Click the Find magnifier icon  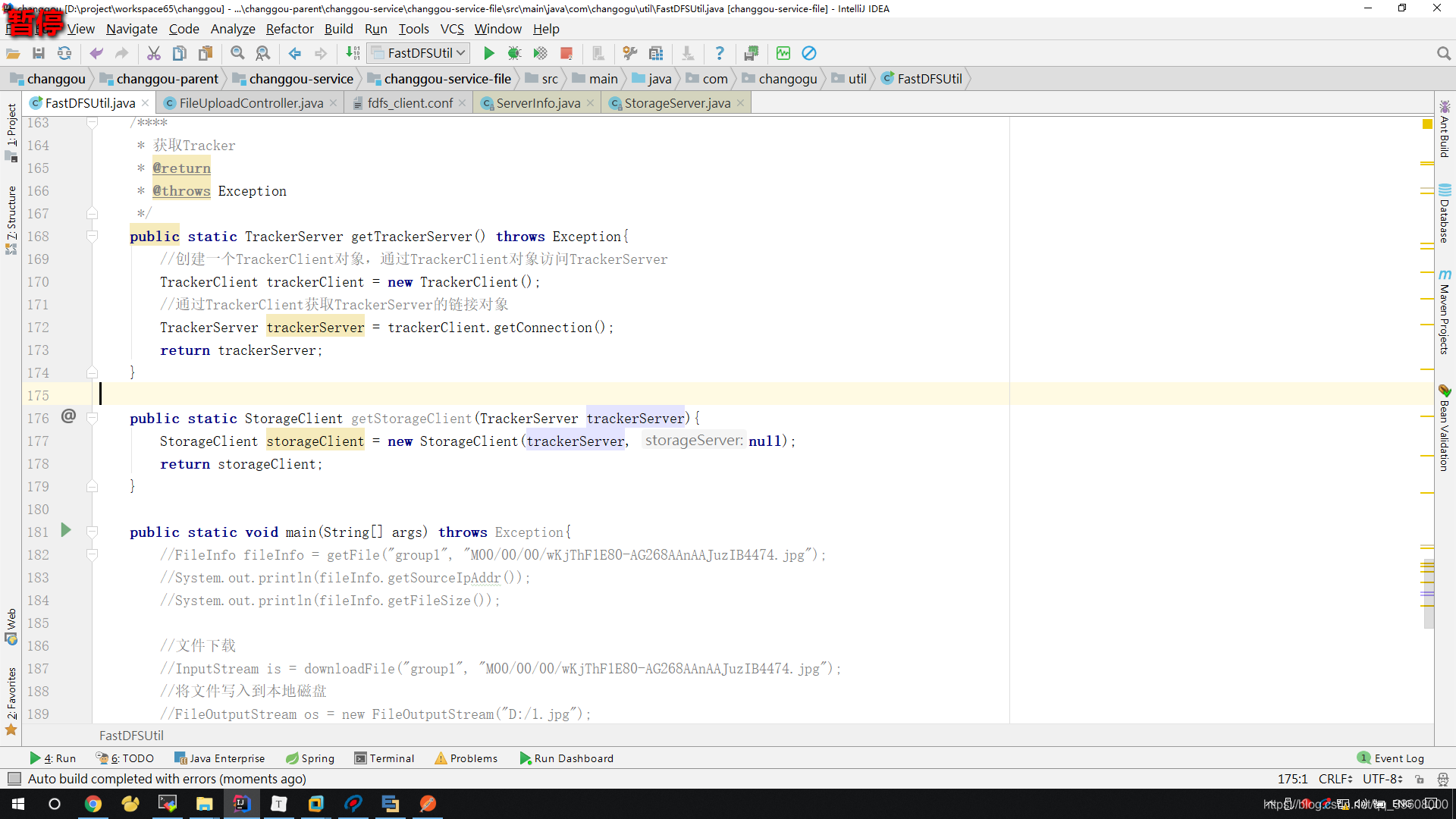point(237,53)
